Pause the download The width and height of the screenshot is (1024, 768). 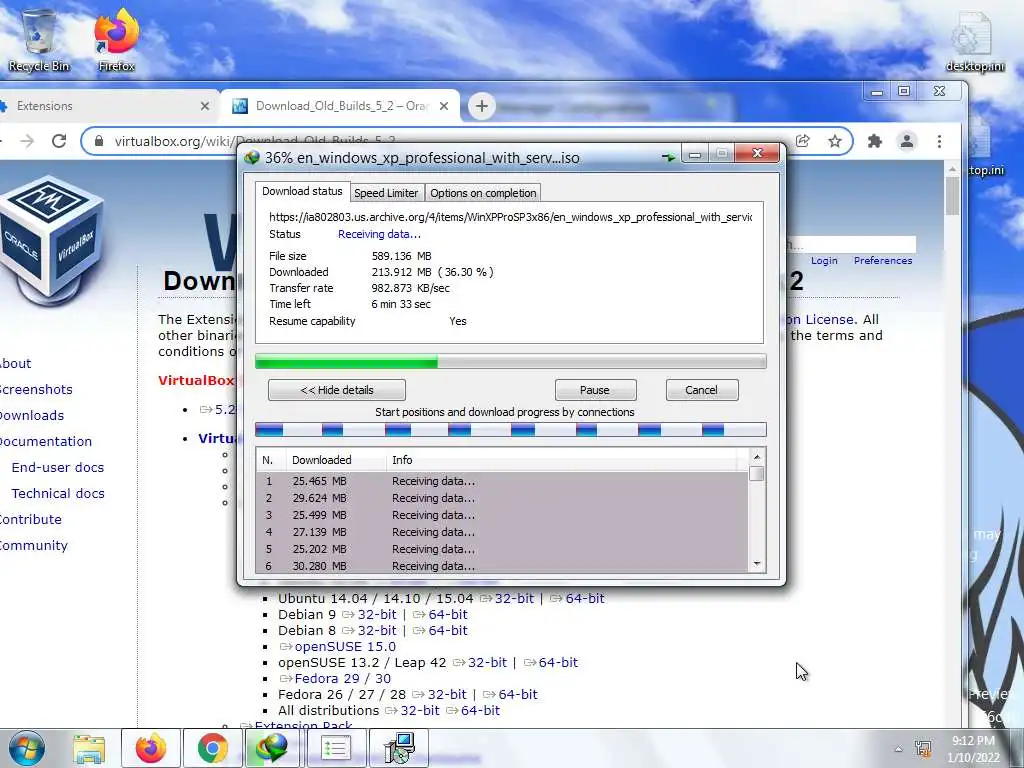tap(595, 390)
